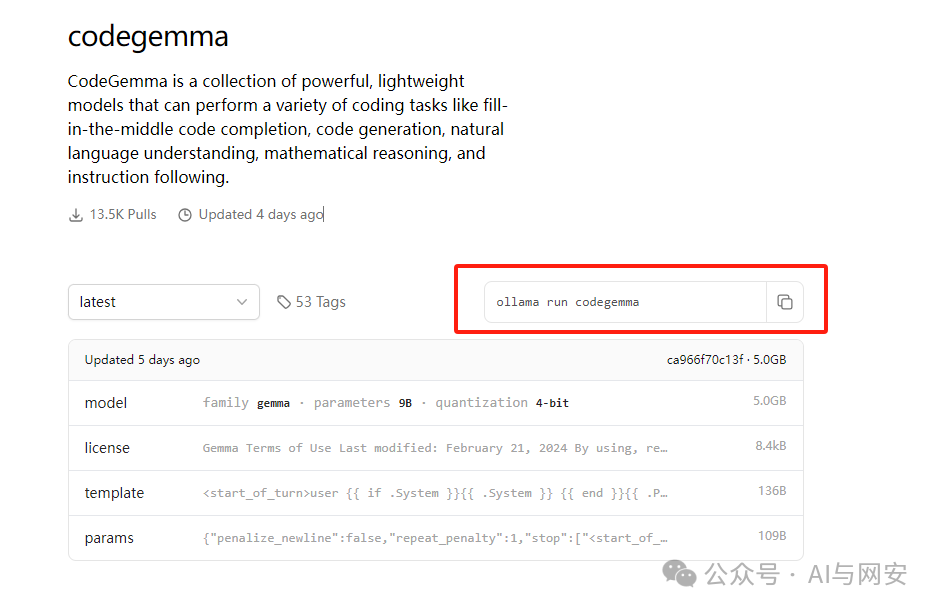Click the download icon beside 13.5K Pulls
The width and height of the screenshot is (937, 611).
coord(76,215)
